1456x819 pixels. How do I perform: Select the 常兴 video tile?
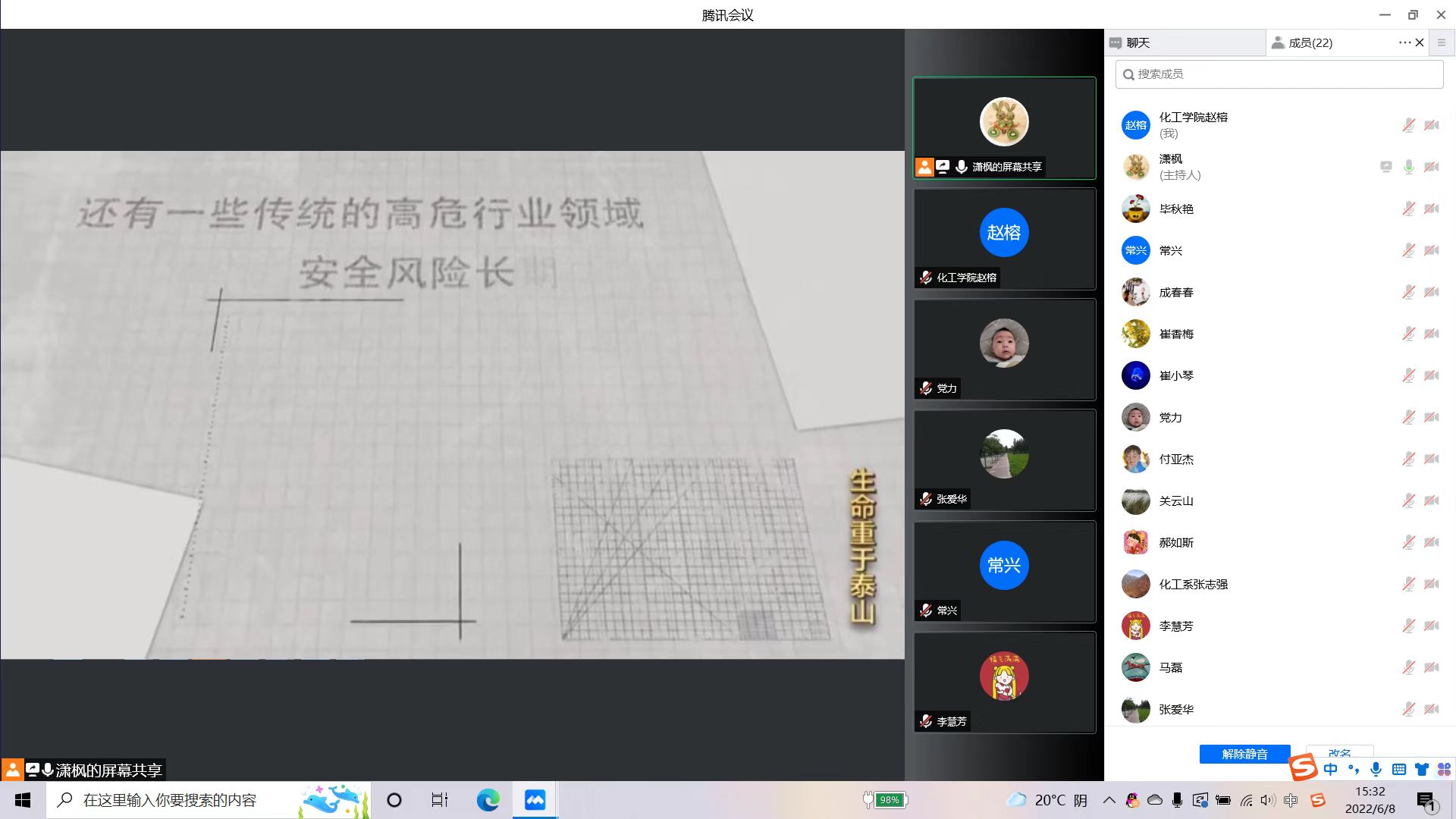(x=1004, y=572)
